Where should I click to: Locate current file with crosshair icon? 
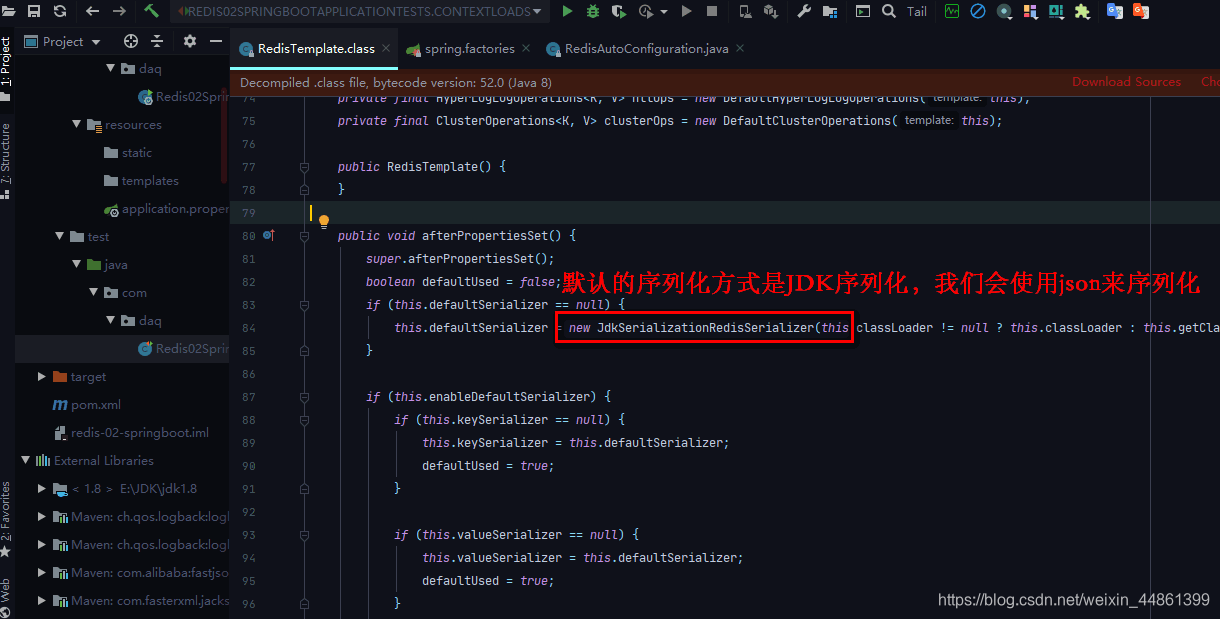(131, 41)
